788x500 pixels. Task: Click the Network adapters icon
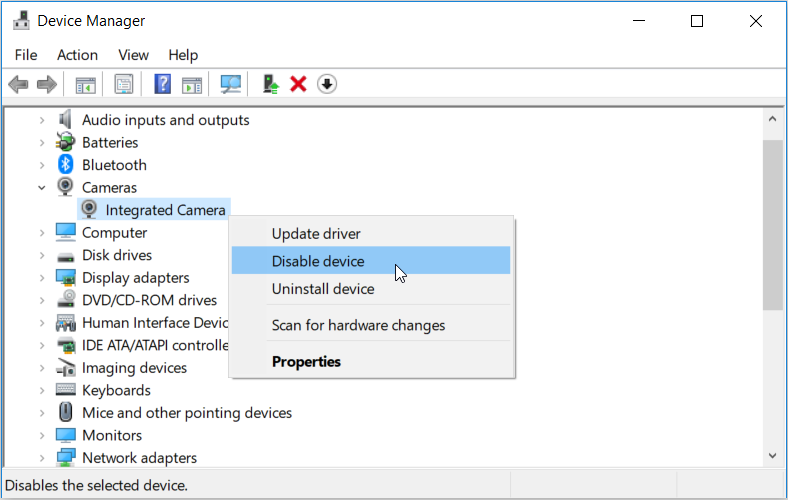(x=66, y=457)
